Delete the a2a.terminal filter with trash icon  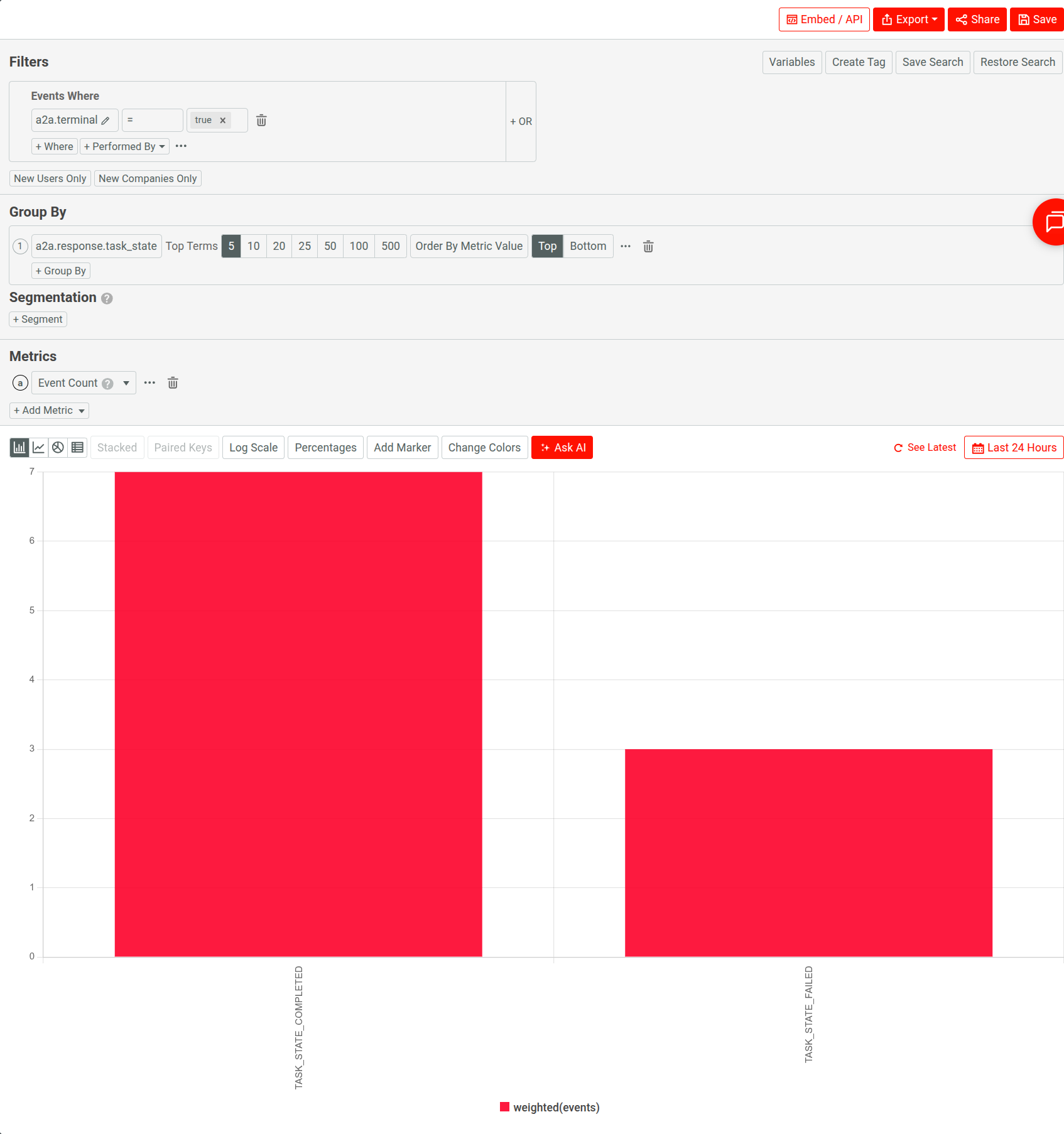click(x=261, y=120)
